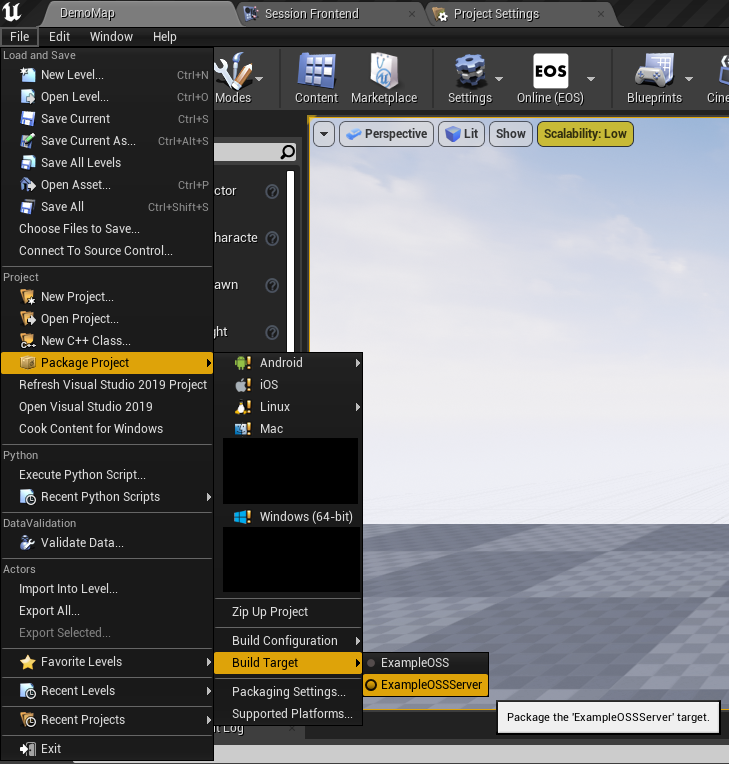Click the Project Settings tab icon
Screen dimensions: 729x764
[440, 14]
